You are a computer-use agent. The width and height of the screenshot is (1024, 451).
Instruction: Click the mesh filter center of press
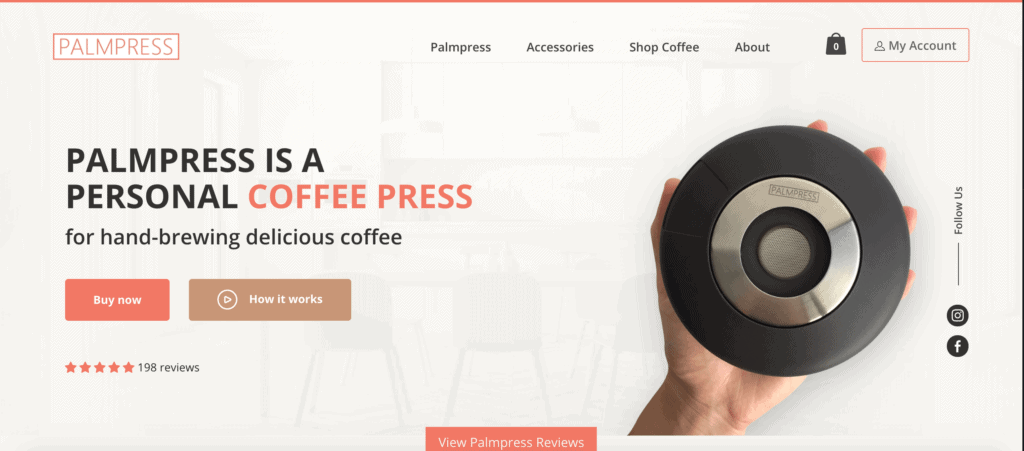coord(785,253)
